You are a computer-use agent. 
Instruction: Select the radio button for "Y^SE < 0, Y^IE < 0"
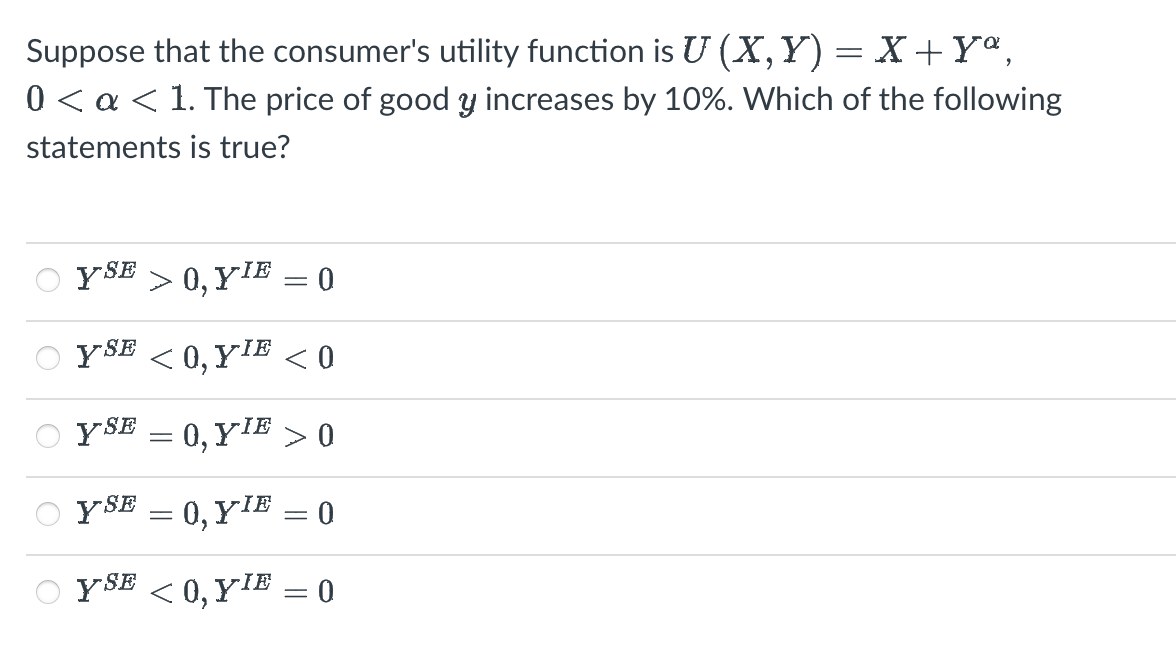pos(46,358)
